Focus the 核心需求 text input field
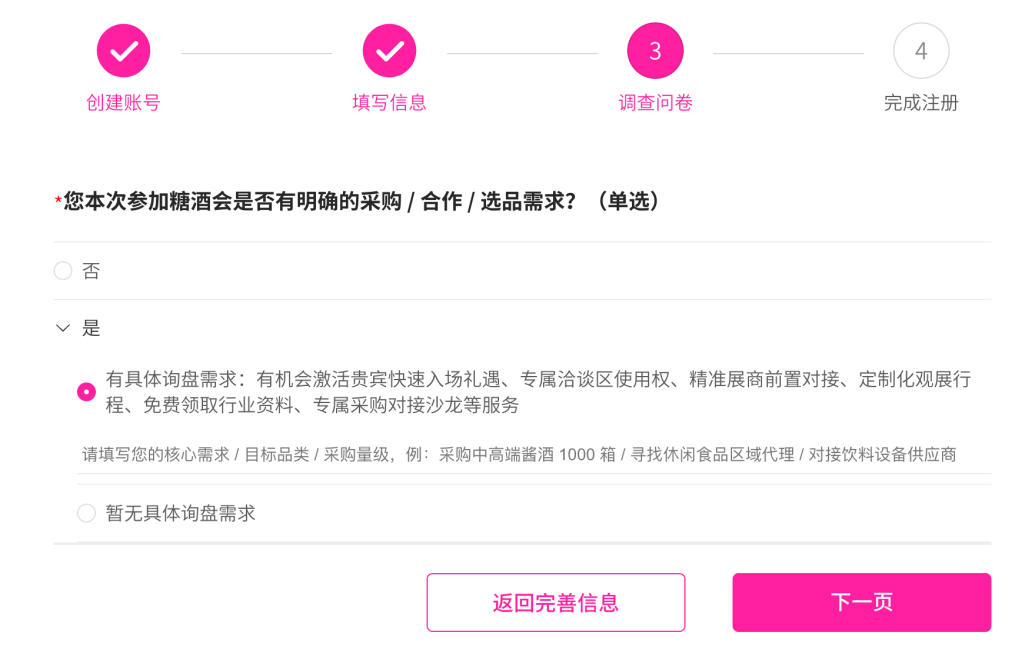This screenshot has height=659, width=1025. [520, 455]
